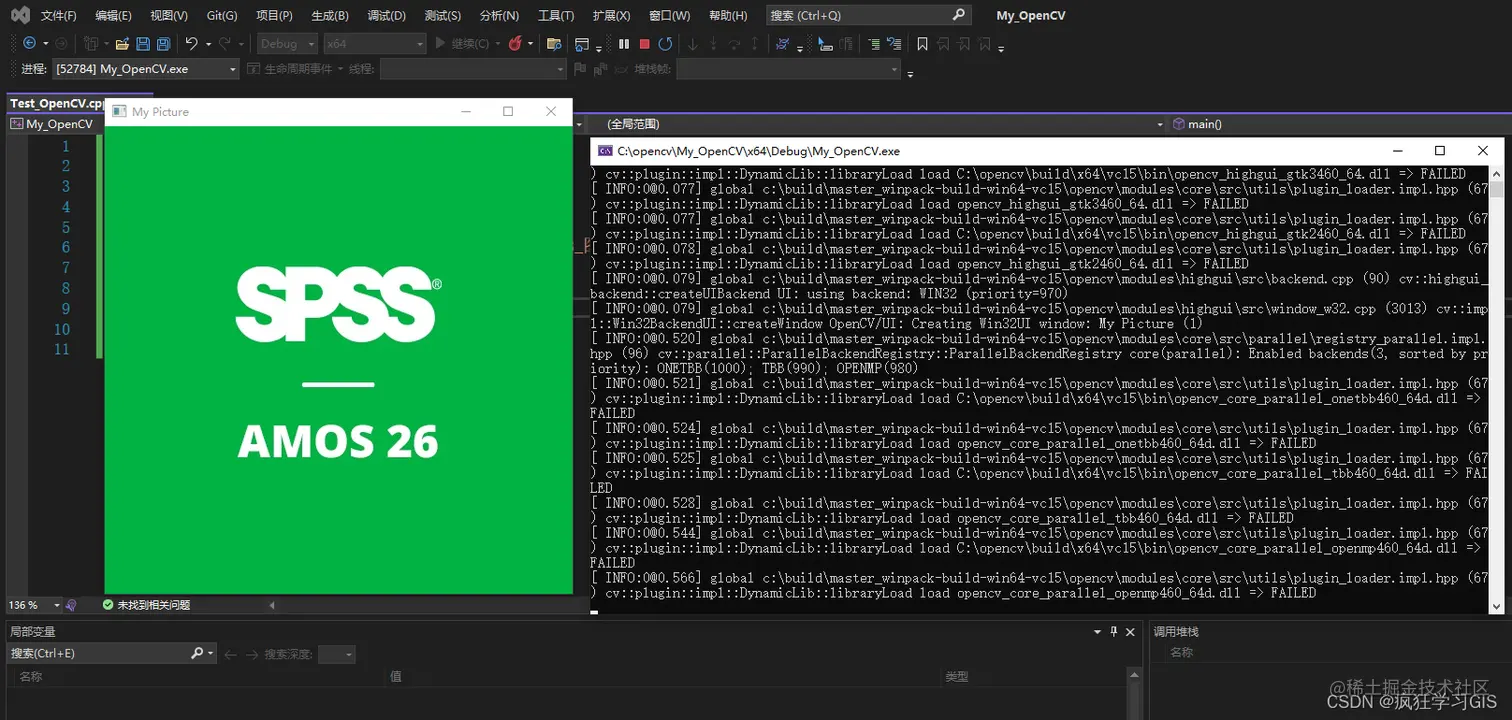The image size is (1512, 720).
Task: Click the magnifier icon in the top search box
Action: [958, 15]
